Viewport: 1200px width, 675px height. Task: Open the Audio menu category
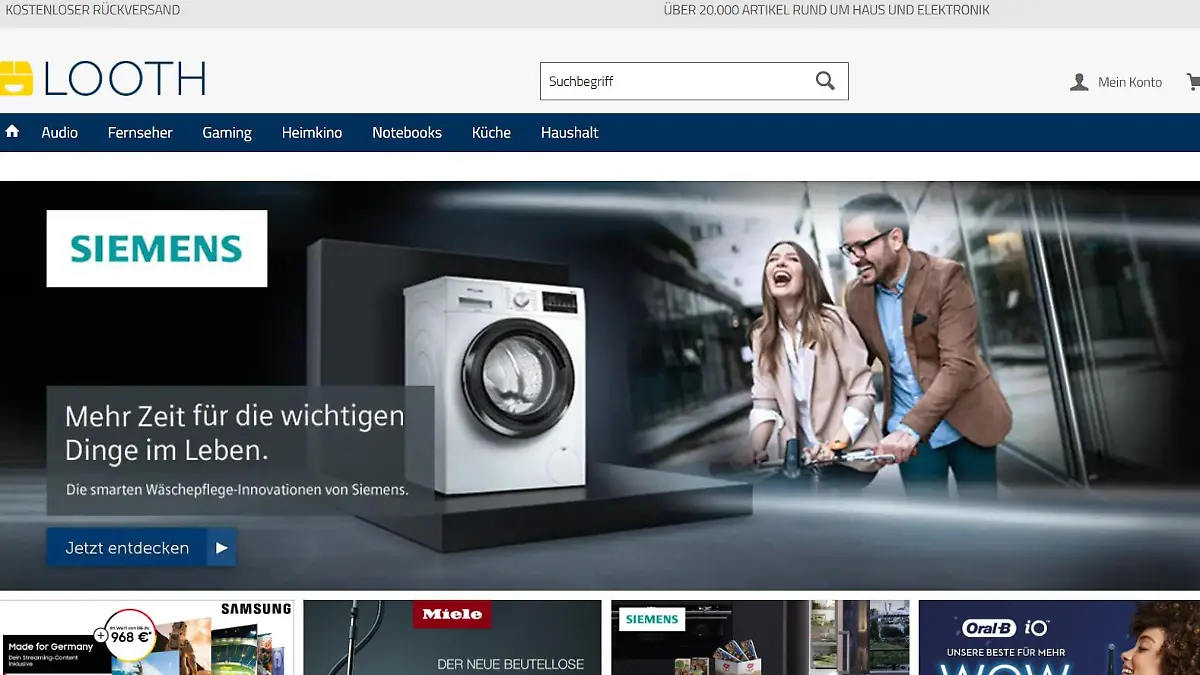coord(59,133)
